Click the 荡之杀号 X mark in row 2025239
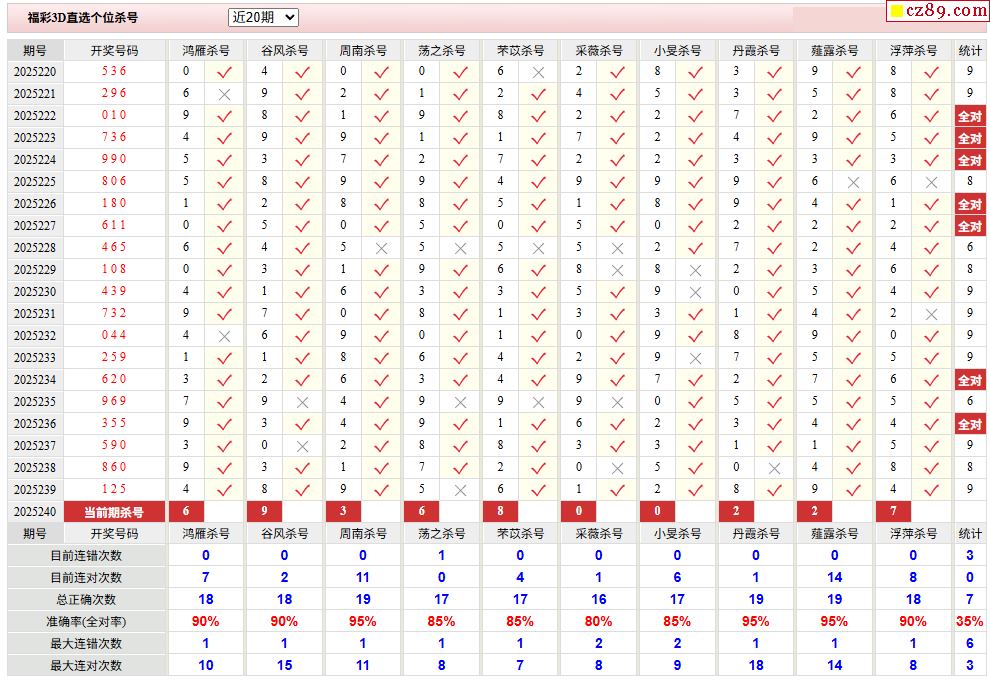This screenshot has height=680, width=990. pyautogui.click(x=460, y=491)
